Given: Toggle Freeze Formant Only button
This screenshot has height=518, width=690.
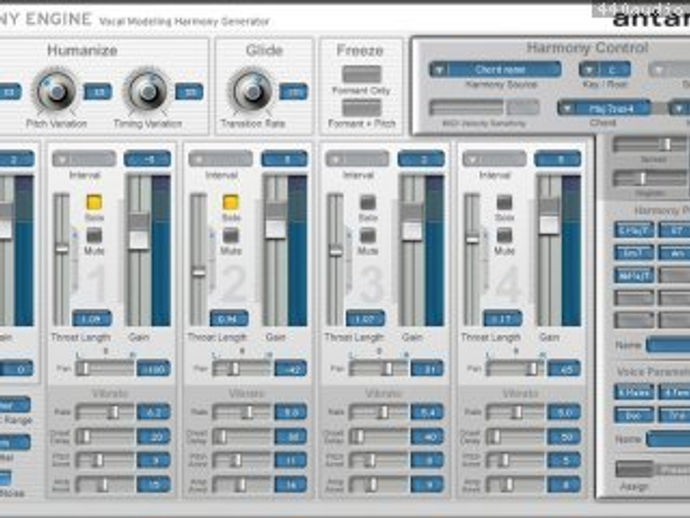Looking at the screenshot, I should [362, 74].
